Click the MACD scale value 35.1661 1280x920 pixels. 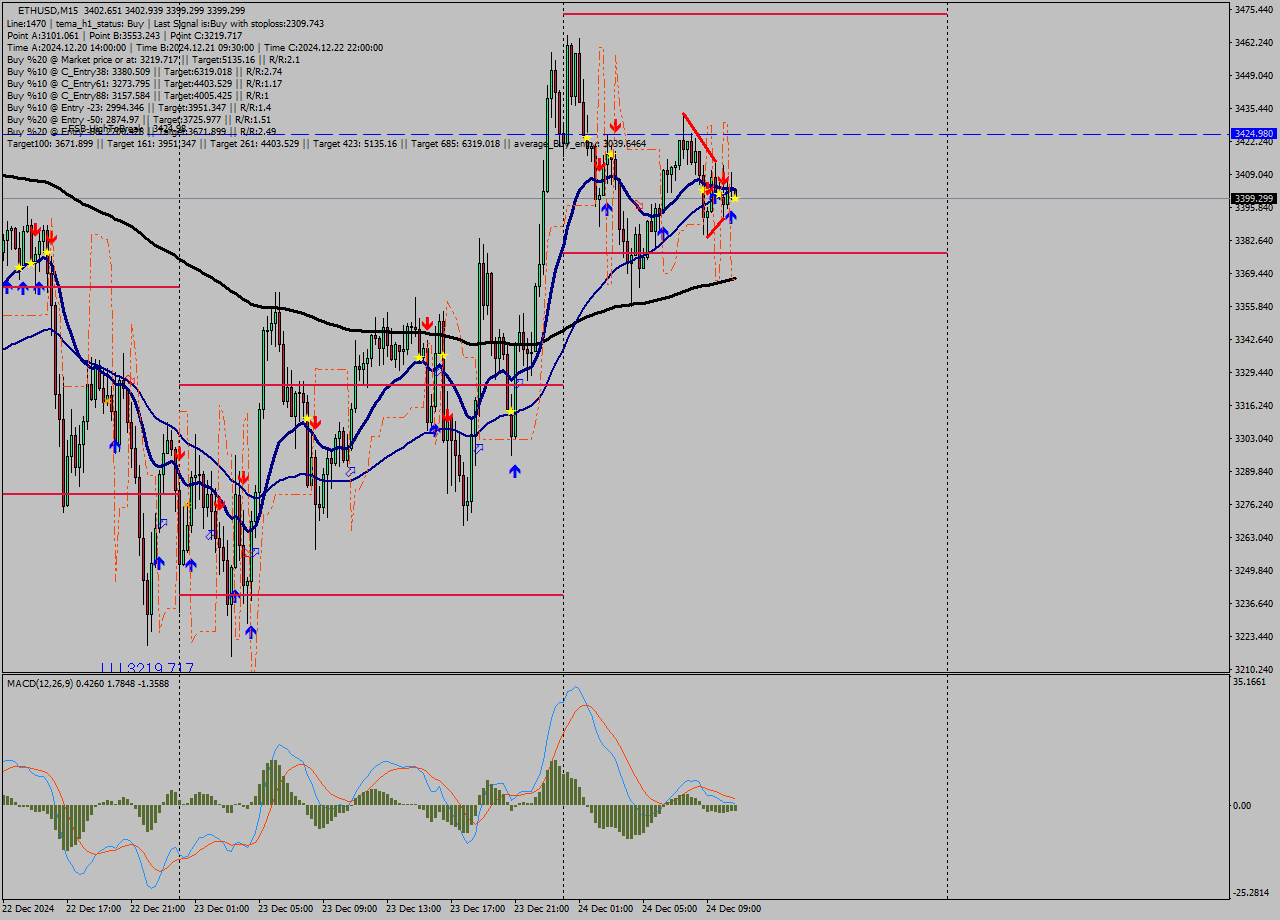click(1250, 681)
